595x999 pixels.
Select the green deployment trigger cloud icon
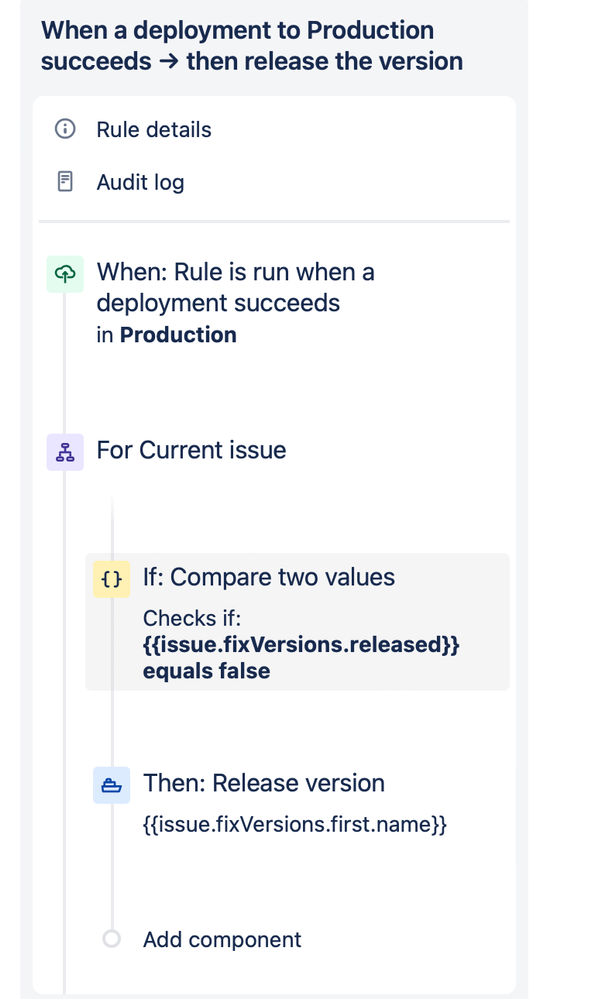(x=65, y=274)
